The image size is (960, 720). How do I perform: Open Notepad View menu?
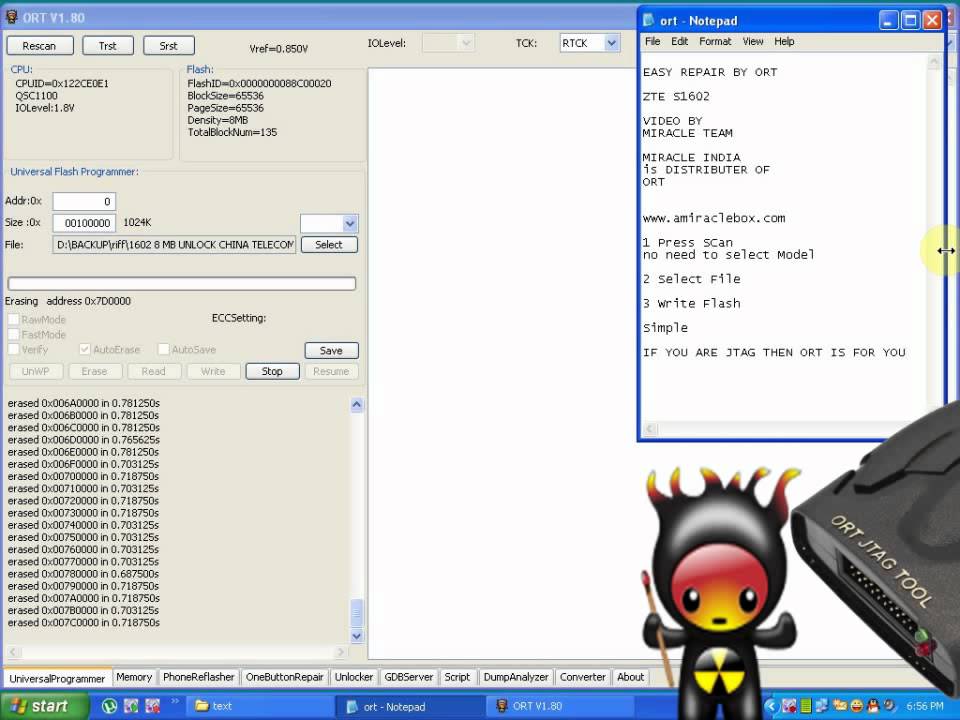click(753, 41)
